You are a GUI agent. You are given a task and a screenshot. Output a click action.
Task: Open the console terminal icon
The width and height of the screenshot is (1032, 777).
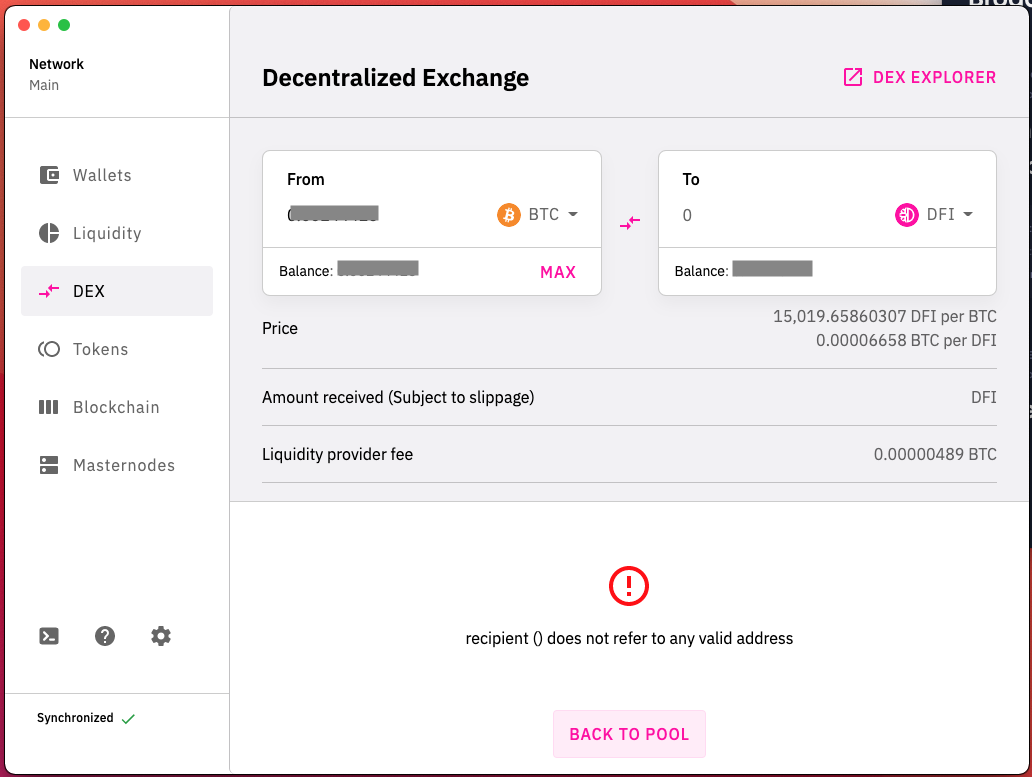coord(49,636)
